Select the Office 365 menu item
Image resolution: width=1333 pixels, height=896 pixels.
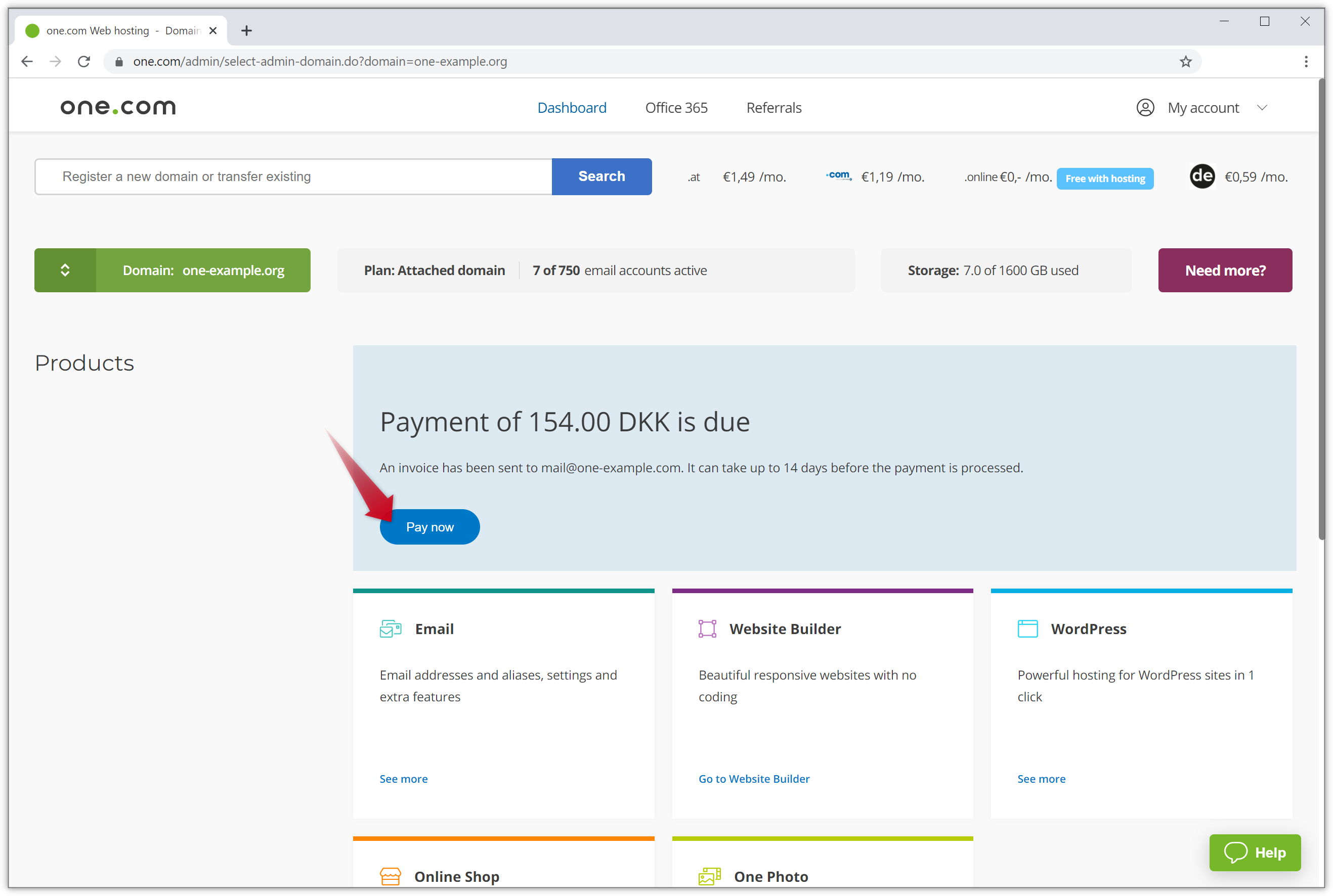[676, 107]
